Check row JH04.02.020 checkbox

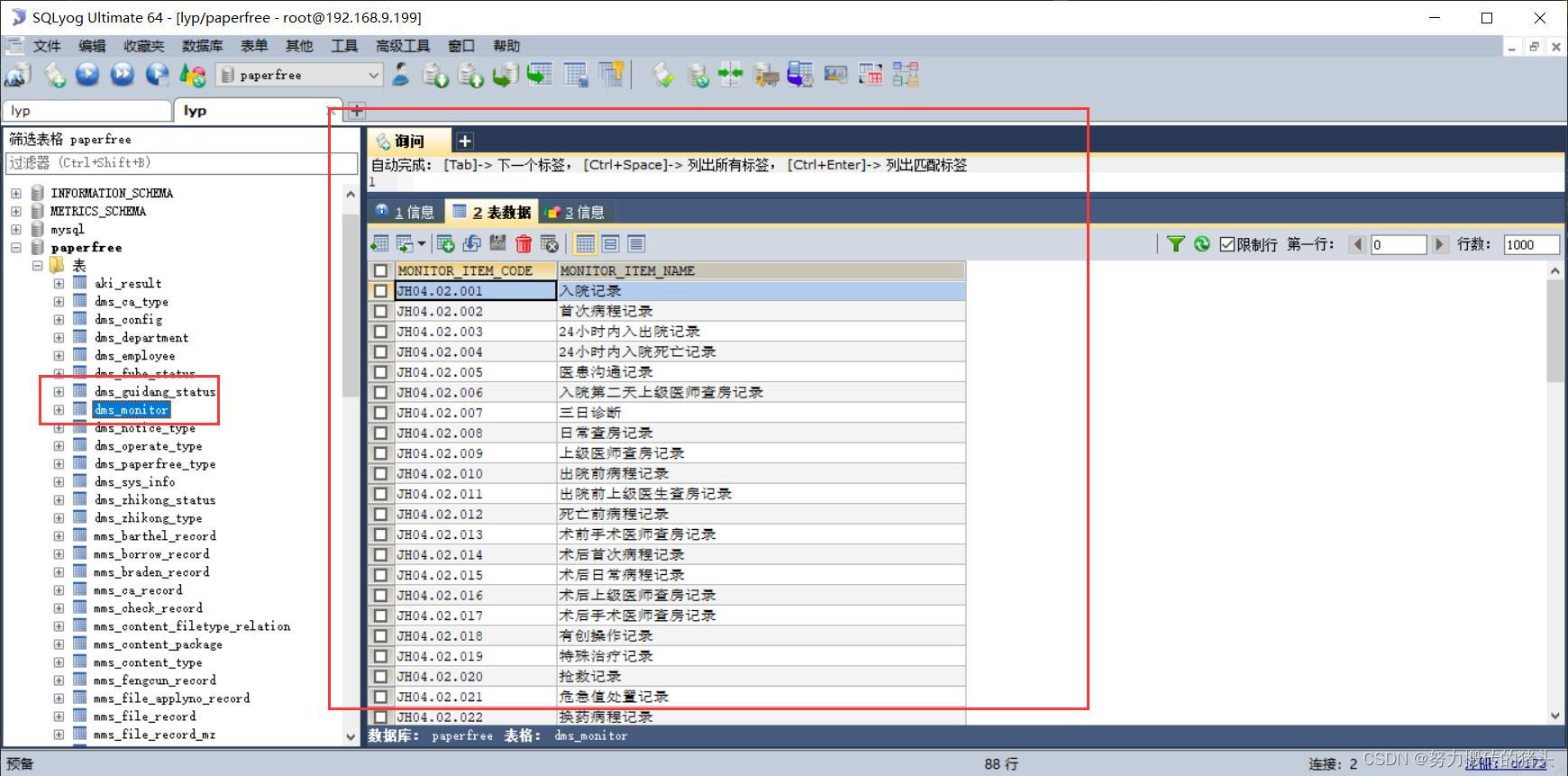[x=380, y=676]
